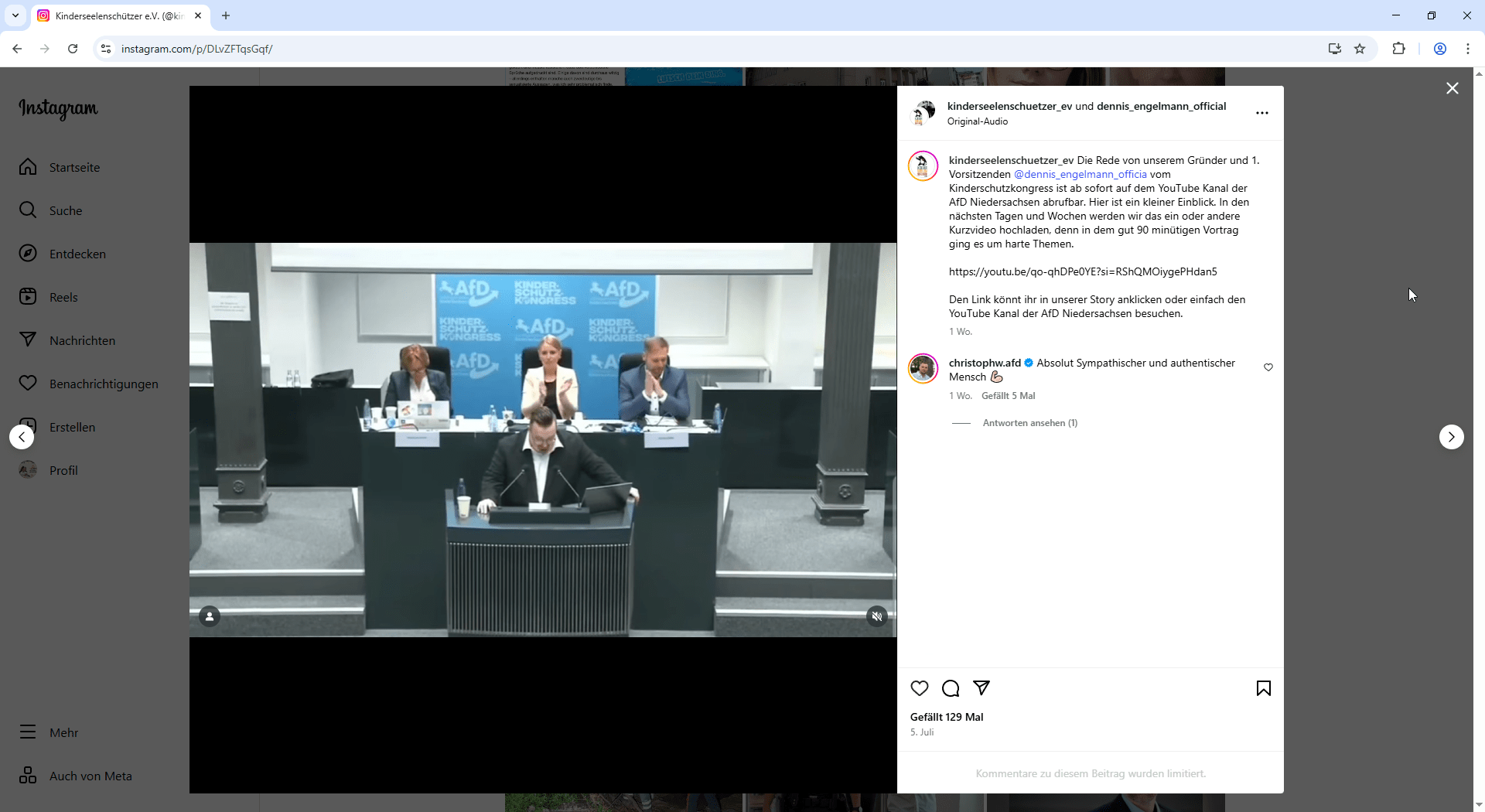The height and width of the screenshot is (812, 1485).
Task: Open browser profile icon
Action: tap(1439, 49)
